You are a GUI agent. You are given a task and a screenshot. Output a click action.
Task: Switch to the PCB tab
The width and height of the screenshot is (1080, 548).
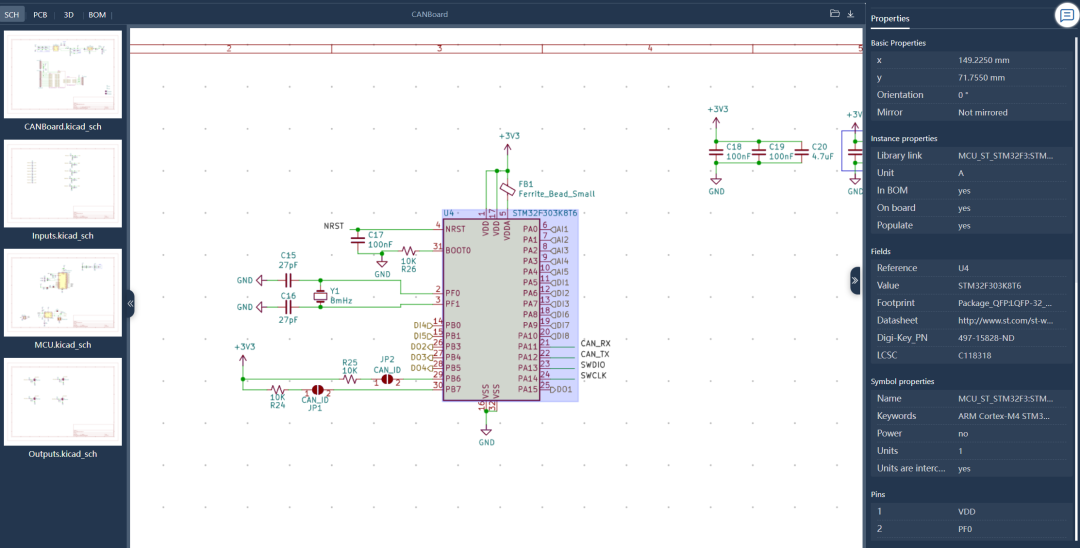tap(40, 15)
